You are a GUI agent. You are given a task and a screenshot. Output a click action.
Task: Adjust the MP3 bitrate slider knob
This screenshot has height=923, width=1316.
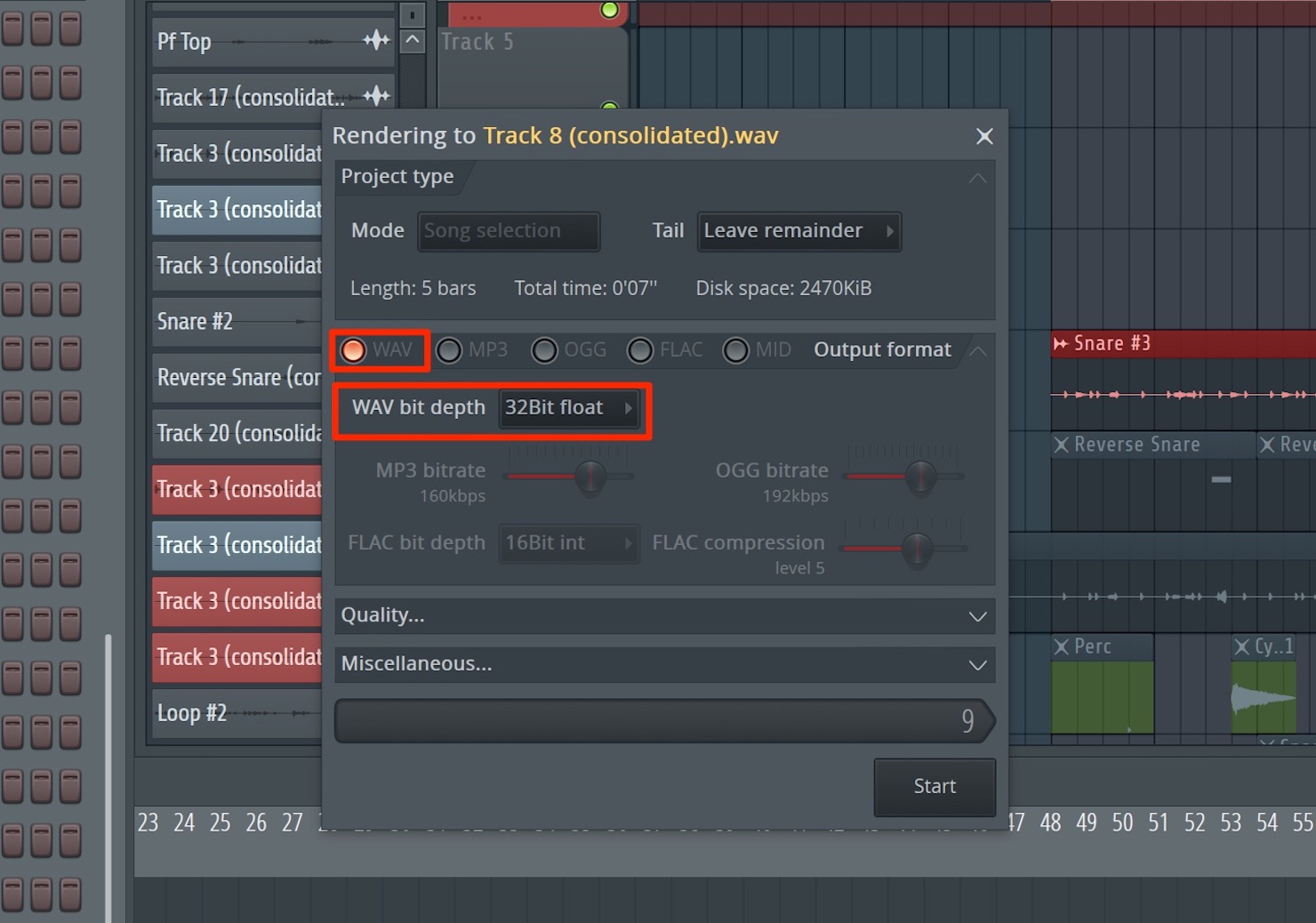click(x=590, y=478)
